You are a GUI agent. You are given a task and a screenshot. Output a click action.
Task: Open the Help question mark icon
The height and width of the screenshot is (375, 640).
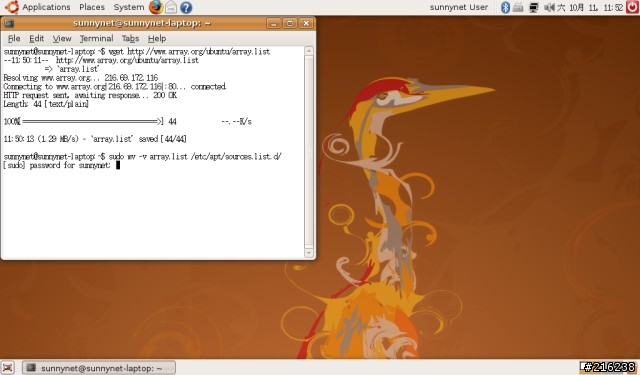[x=186, y=7]
